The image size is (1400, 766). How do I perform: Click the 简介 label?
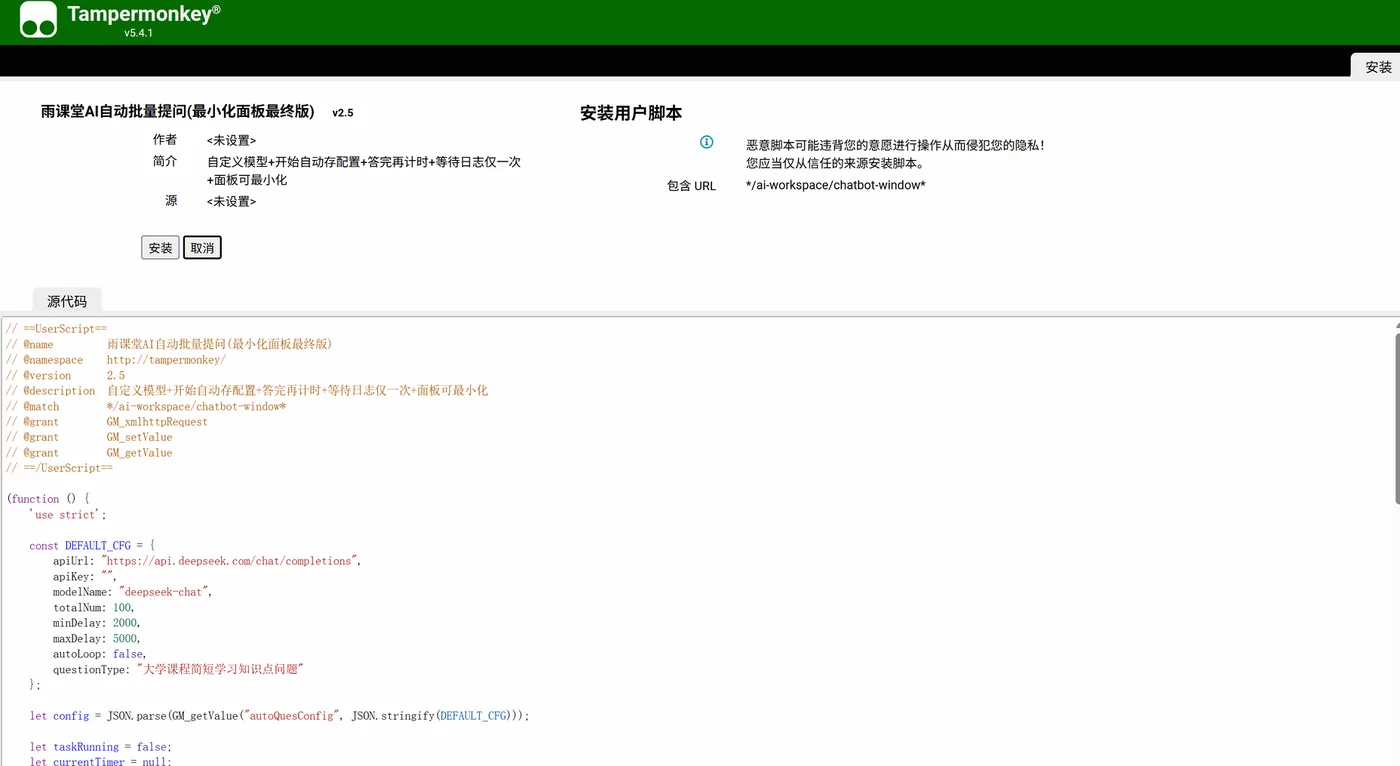[x=165, y=161]
